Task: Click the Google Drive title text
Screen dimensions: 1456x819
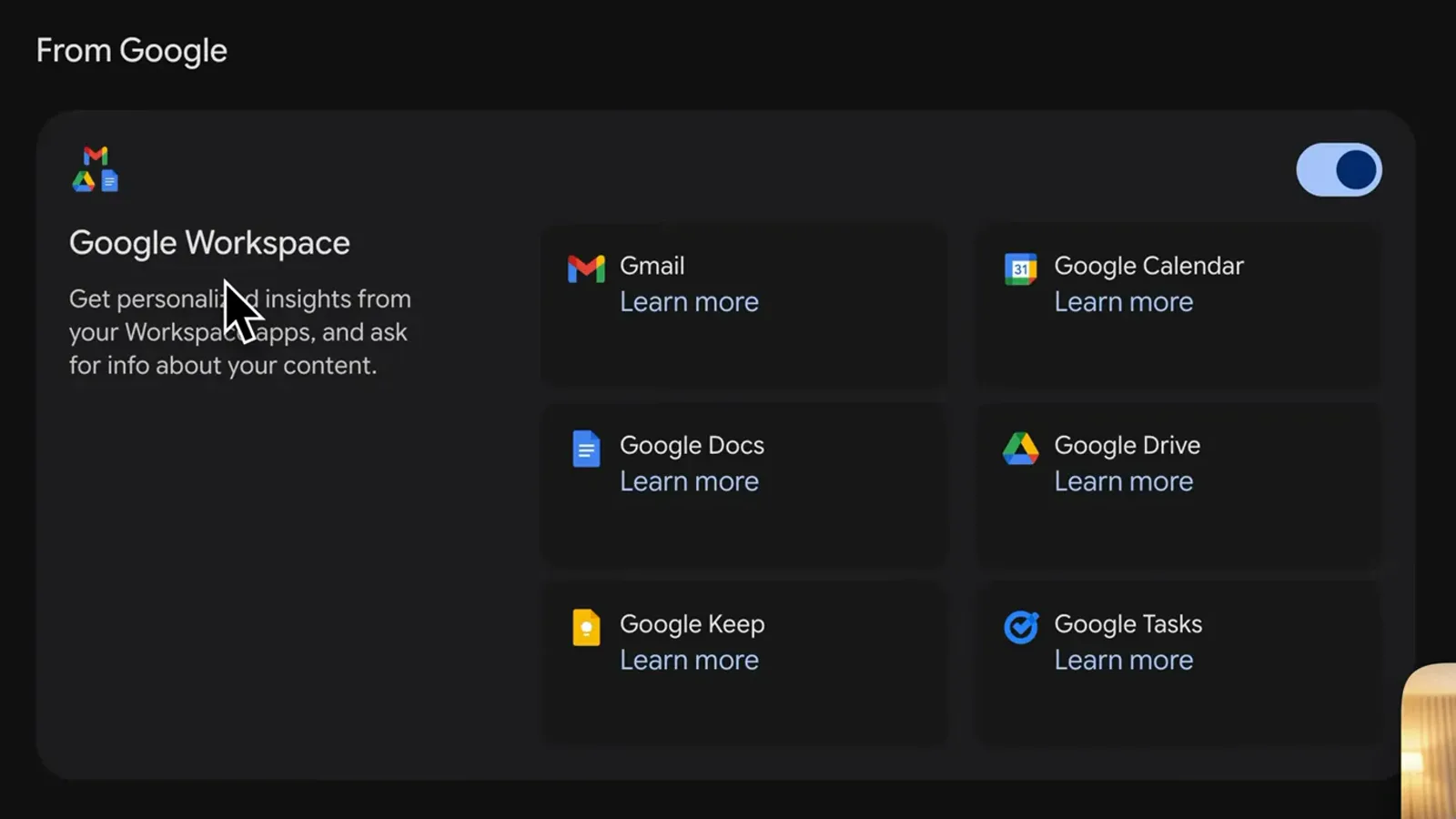Action: pos(1127,445)
